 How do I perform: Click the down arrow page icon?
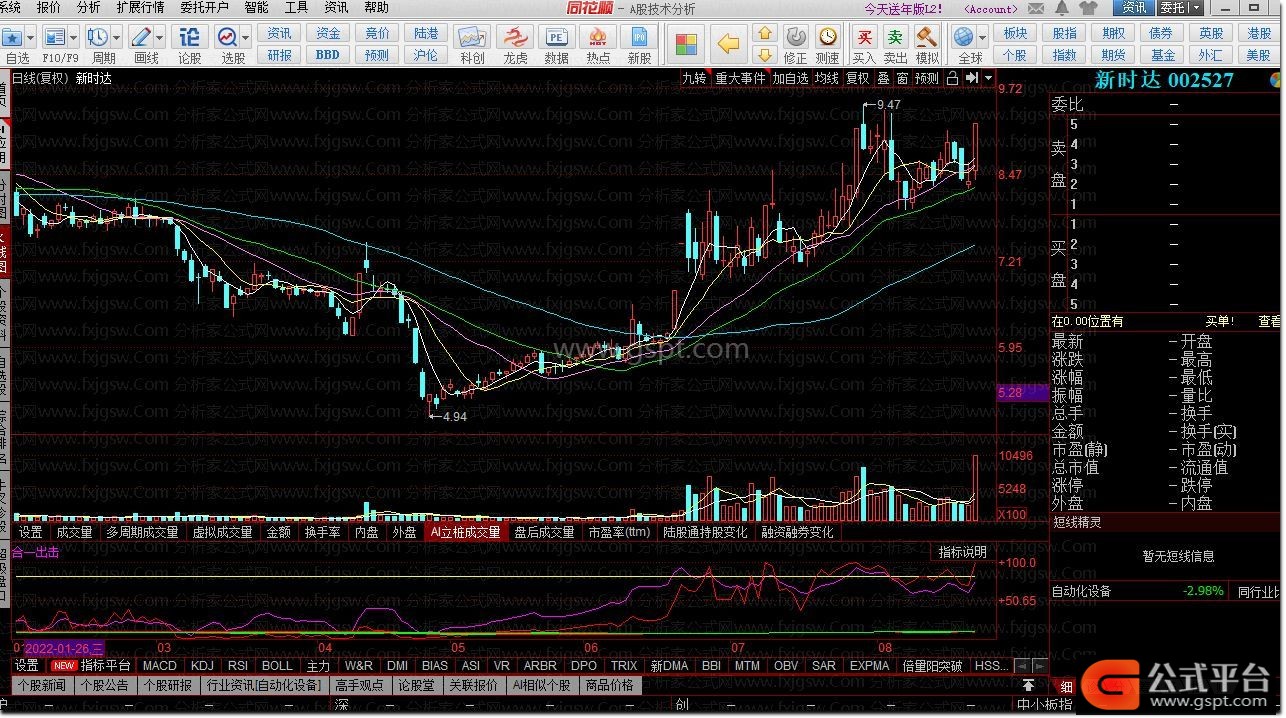[765, 56]
